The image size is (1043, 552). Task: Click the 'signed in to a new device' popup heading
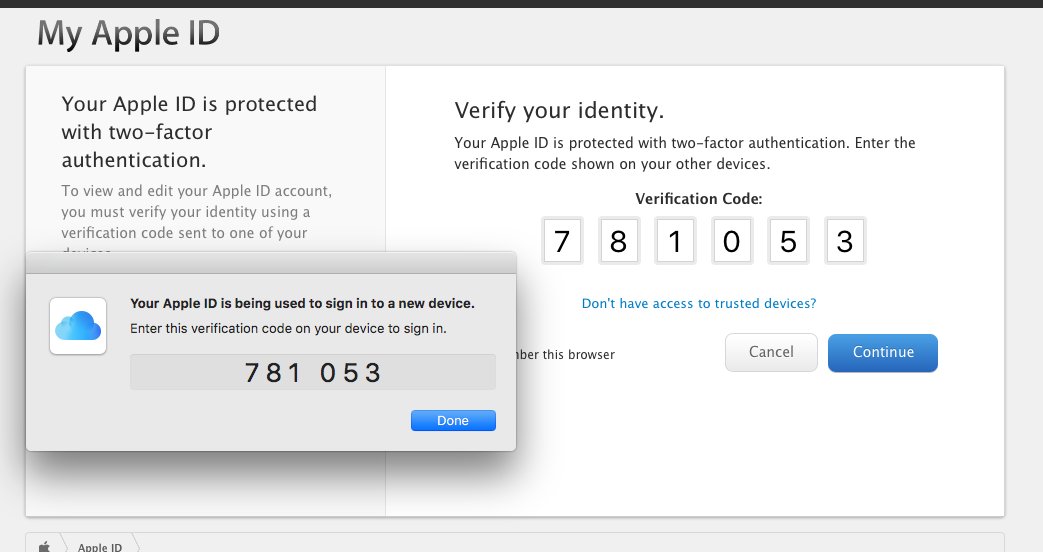pos(302,303)
